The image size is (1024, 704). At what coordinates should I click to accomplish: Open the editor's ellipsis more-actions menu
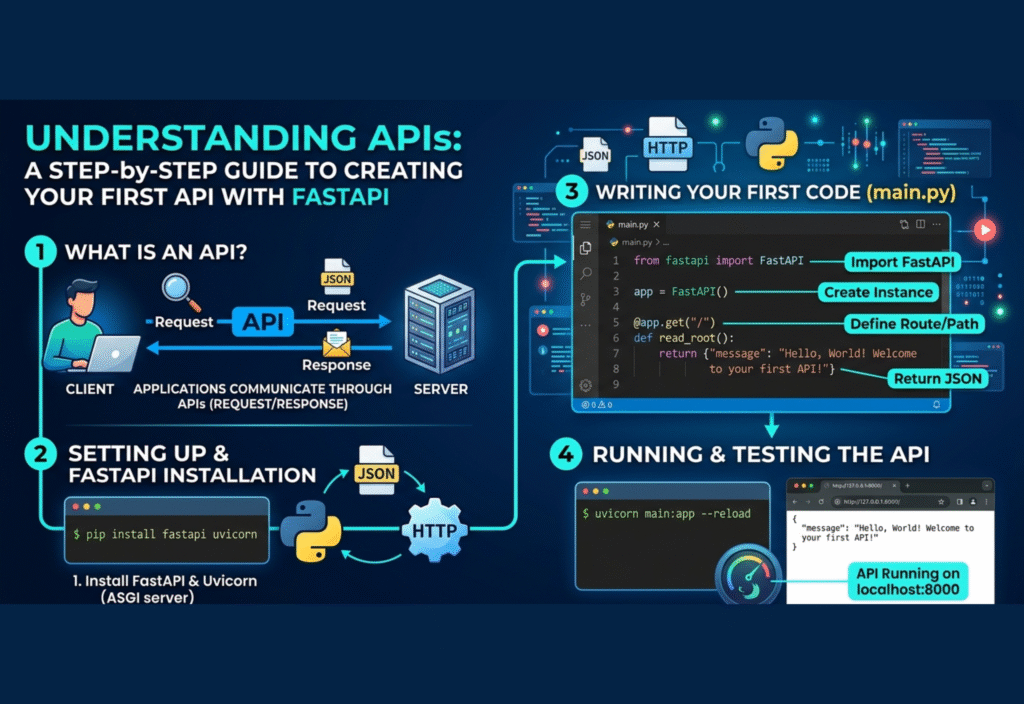pyautogui.click(x=936, y=224)
